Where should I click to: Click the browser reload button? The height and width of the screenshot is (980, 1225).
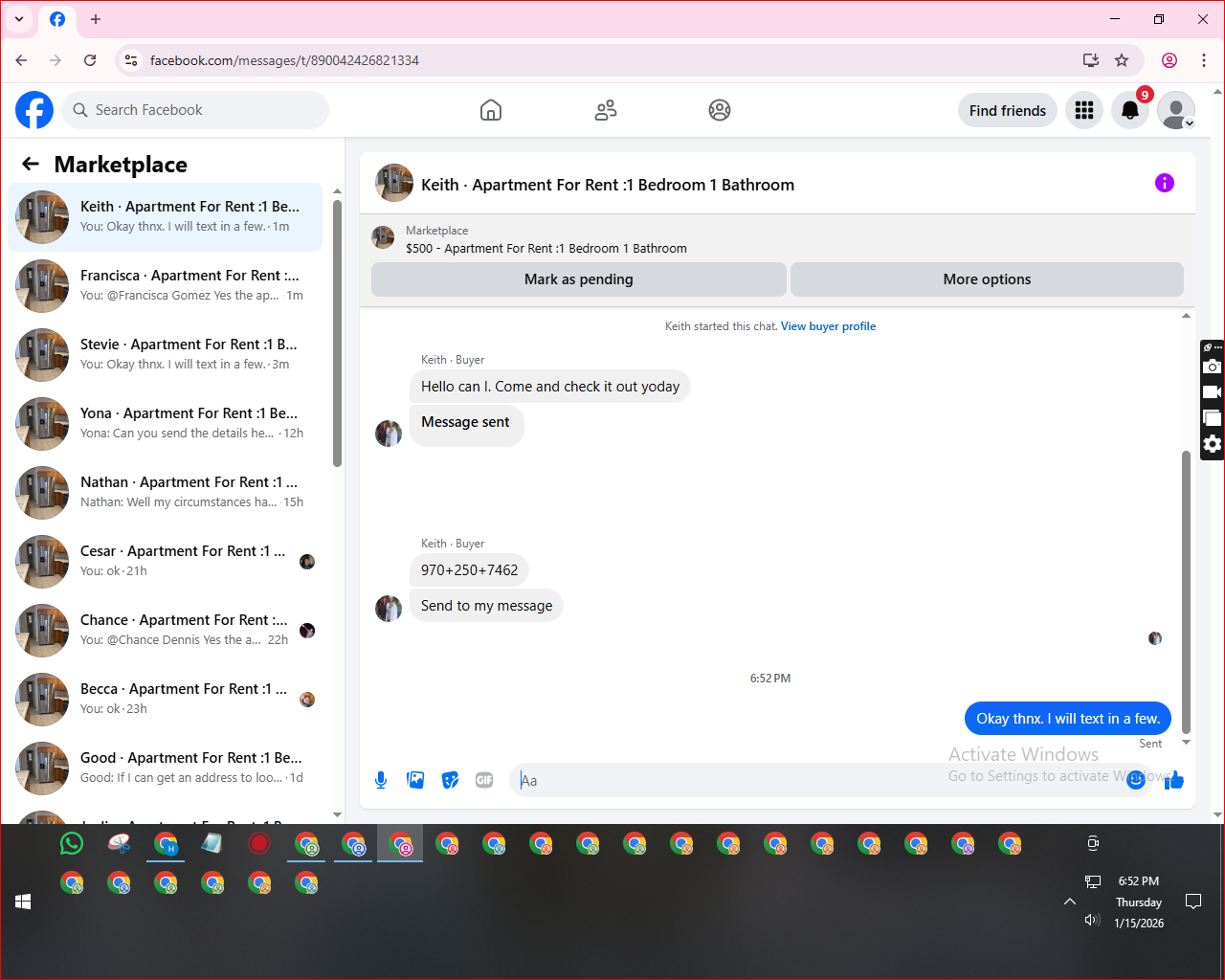(90, 60)
